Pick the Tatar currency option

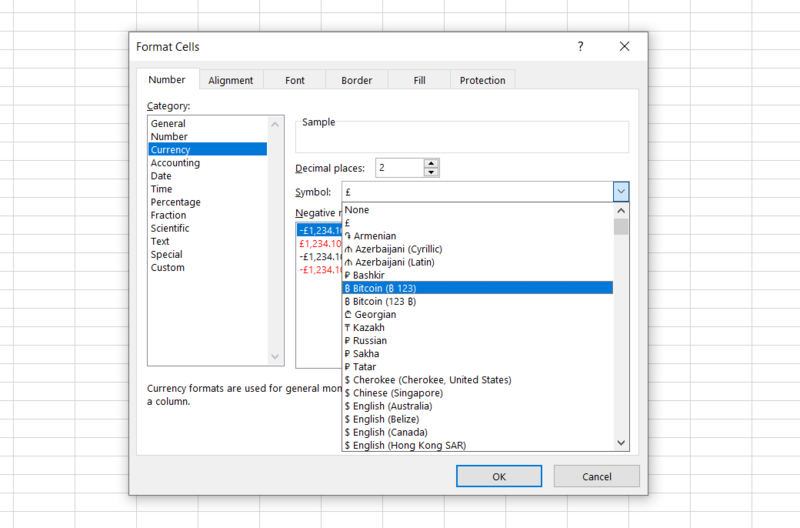pos(478,367)
